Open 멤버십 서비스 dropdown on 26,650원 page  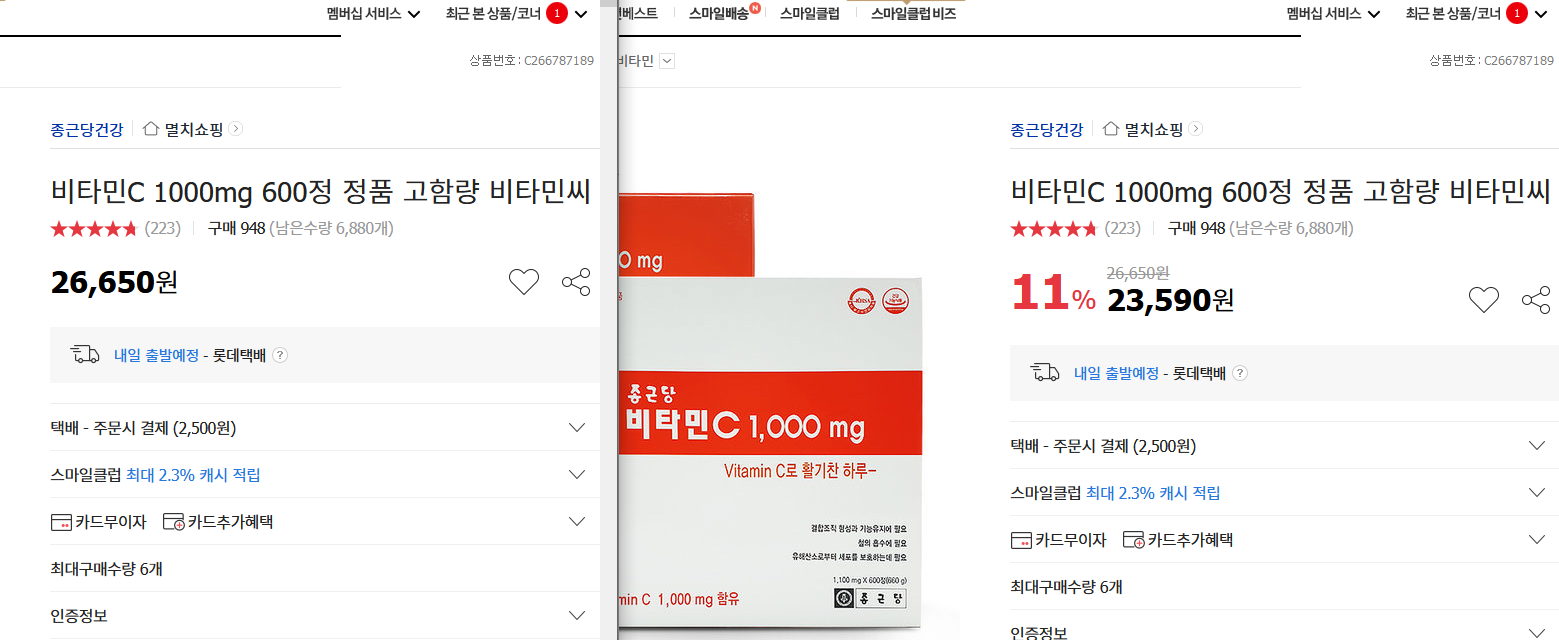pyautogui.click(x=373, y=14)
